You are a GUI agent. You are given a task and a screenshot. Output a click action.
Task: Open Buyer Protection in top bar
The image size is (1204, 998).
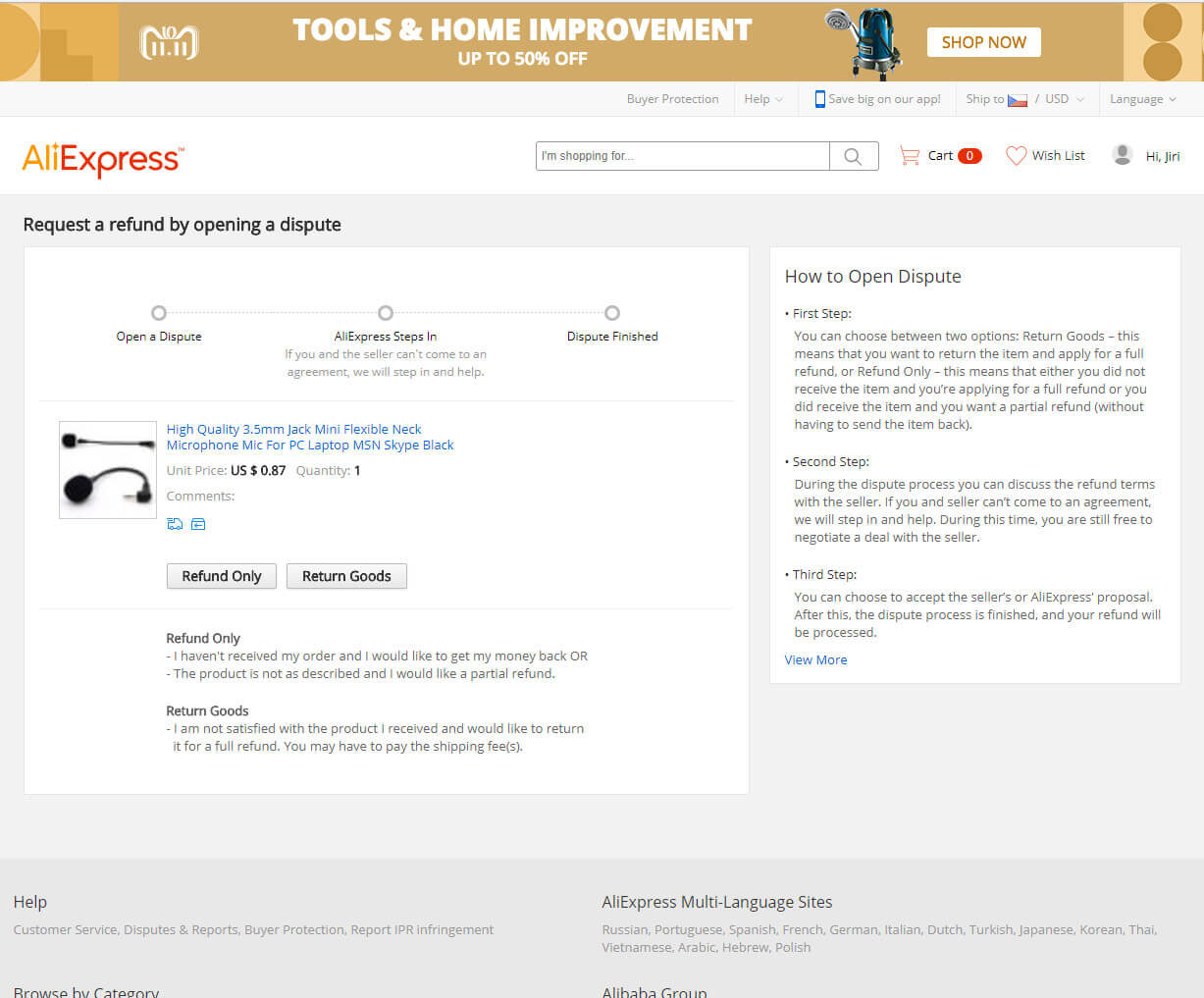(x=672, y=99)
